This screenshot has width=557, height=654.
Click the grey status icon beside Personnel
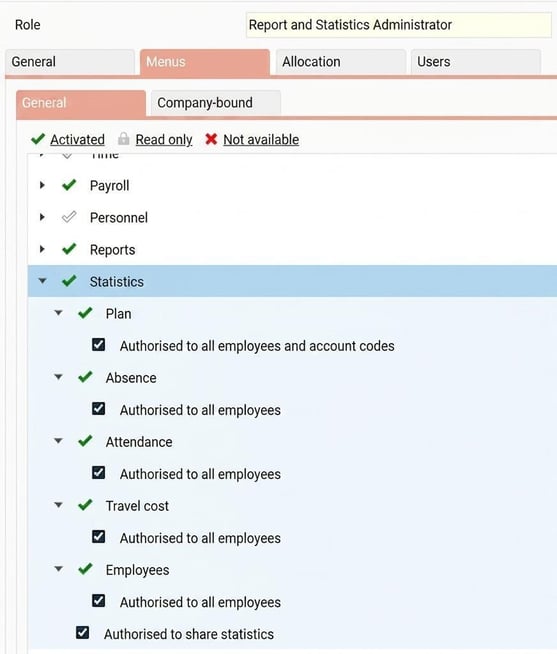[69, 217]
